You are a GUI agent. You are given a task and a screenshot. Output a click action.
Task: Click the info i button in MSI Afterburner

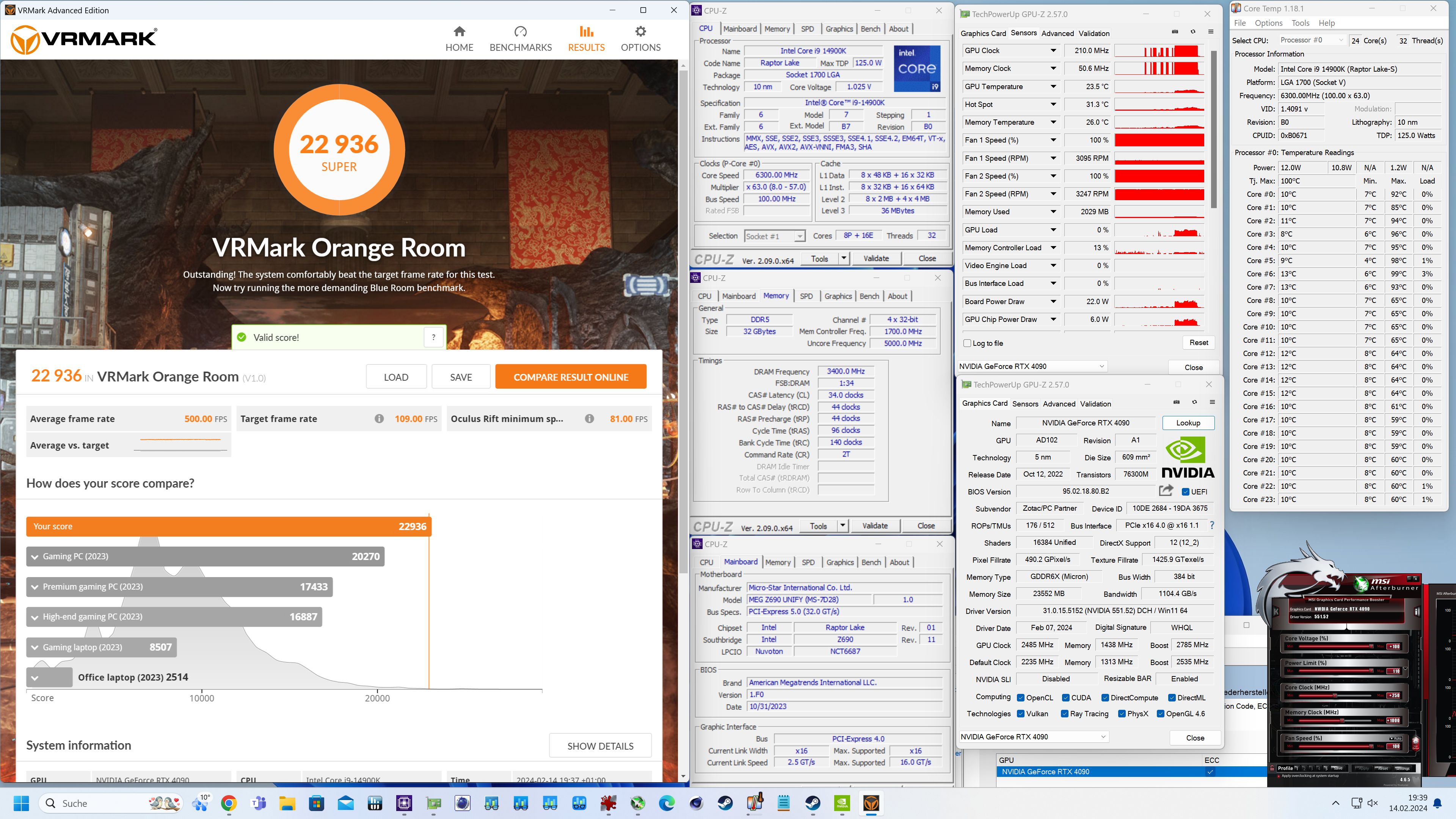click(1417, 612)
